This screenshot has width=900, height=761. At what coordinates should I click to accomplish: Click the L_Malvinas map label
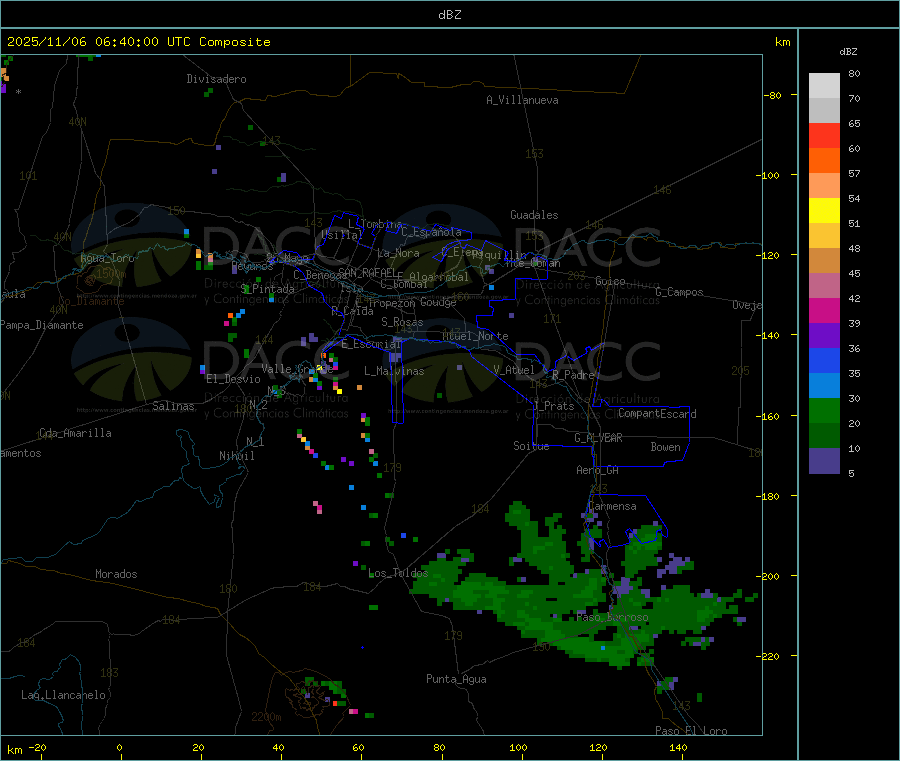coord(394,371)
